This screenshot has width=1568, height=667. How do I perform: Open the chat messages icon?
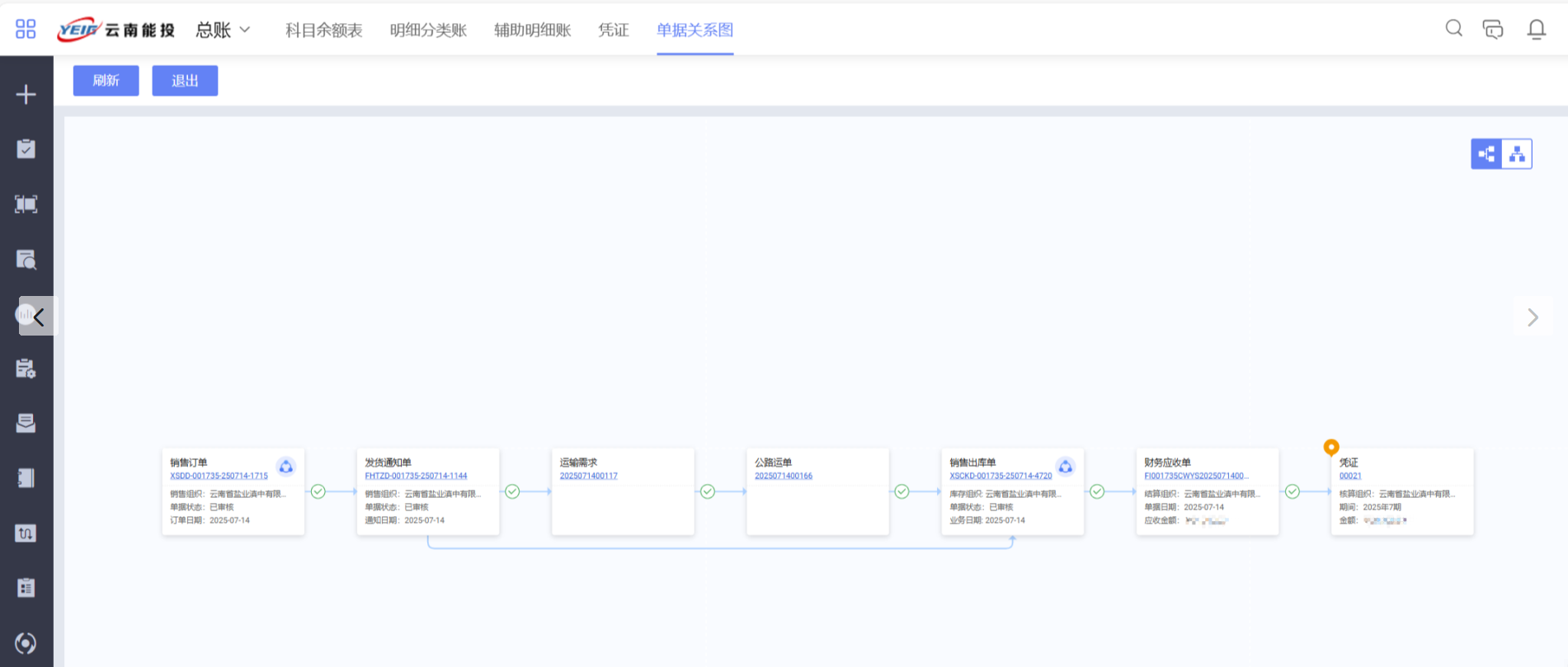1493,30
